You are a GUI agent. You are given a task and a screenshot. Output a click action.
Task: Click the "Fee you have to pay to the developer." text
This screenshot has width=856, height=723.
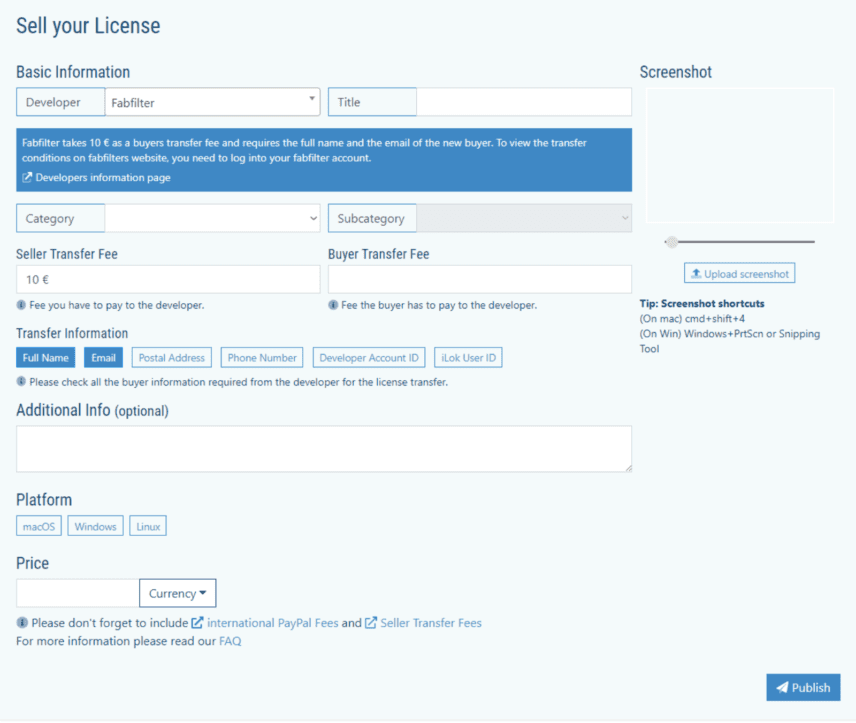(117, 305)
